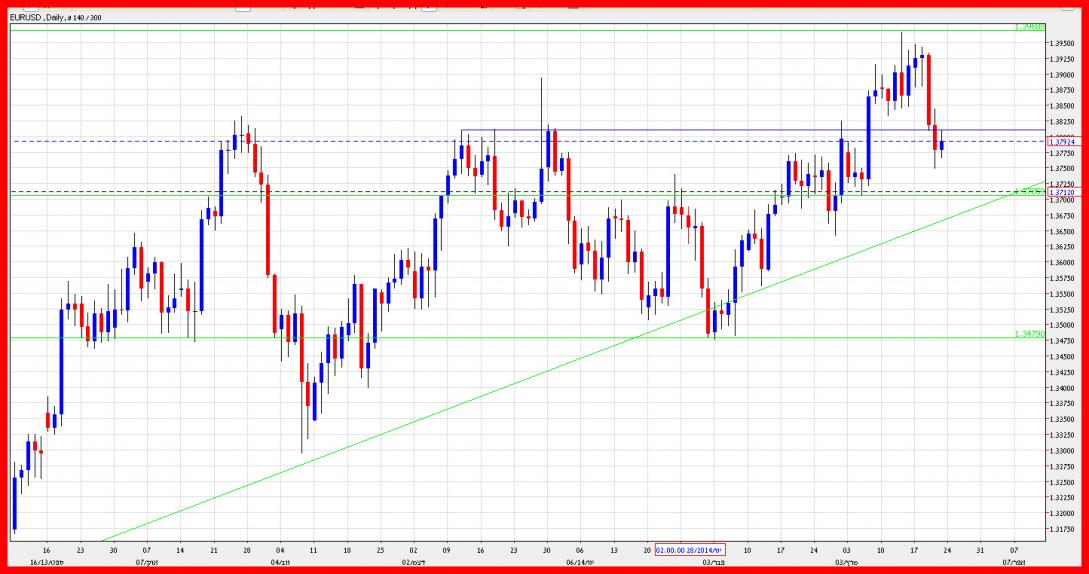The image size is (1089, 574).
Task: Click the 1.37120 price marker box
Action: [x=1061, y=191]
